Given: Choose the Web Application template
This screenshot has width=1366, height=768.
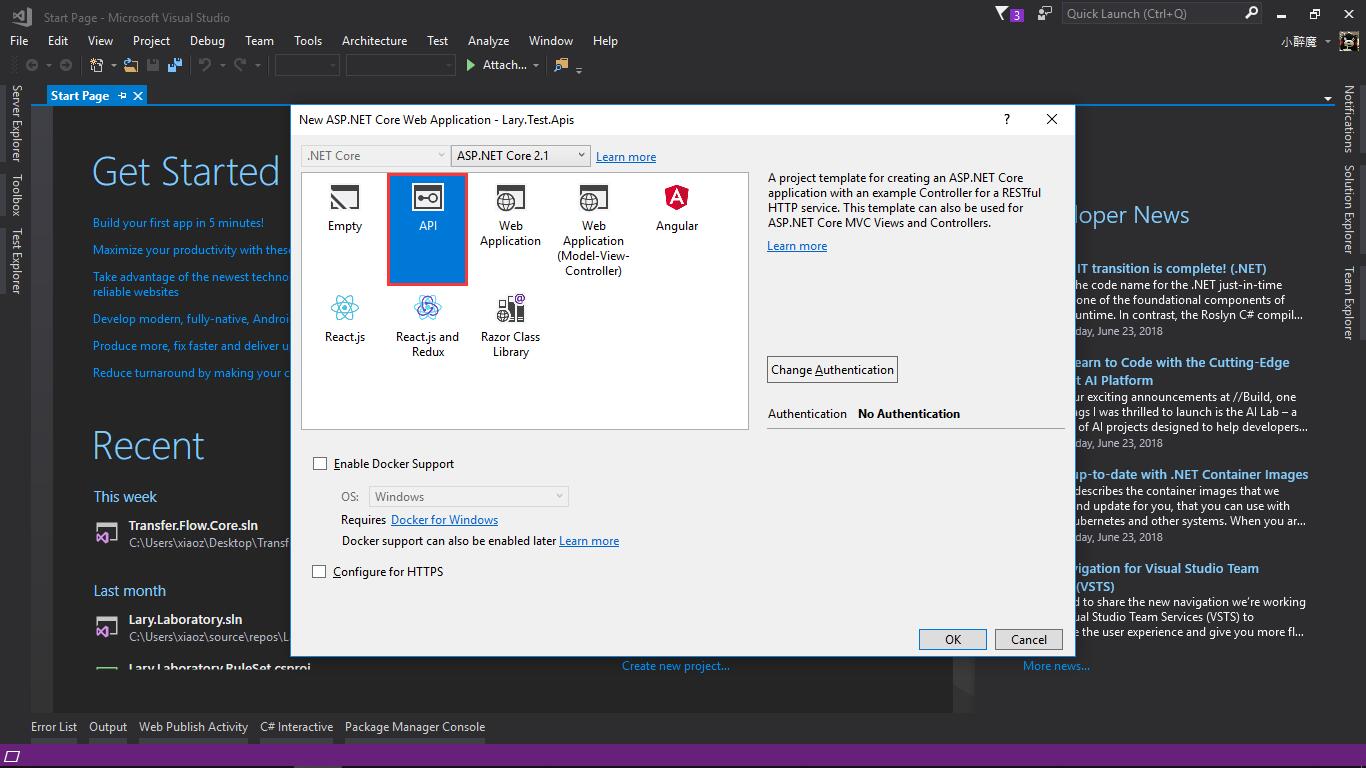Looking at the screenshot, I should tap(510, 215).
